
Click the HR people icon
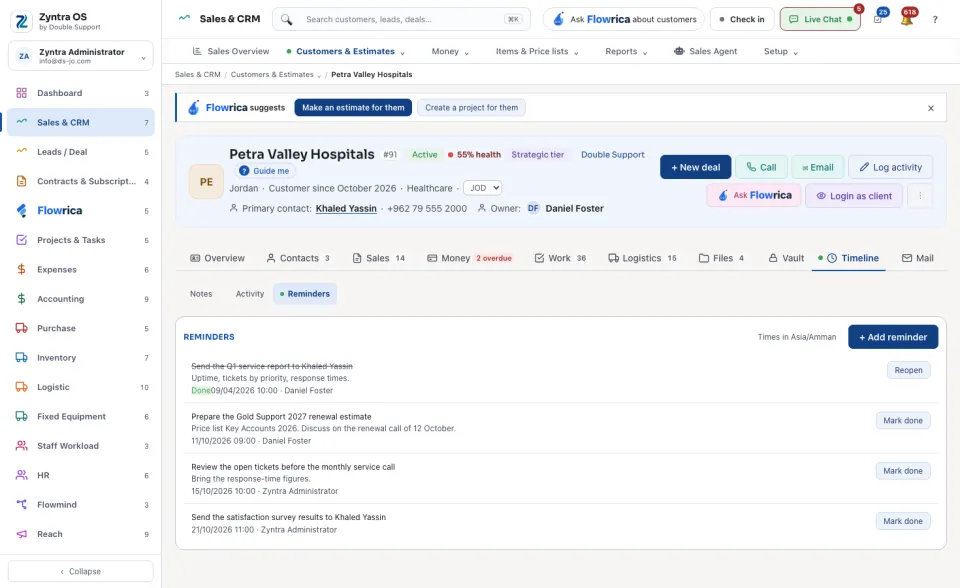point(21,475)
